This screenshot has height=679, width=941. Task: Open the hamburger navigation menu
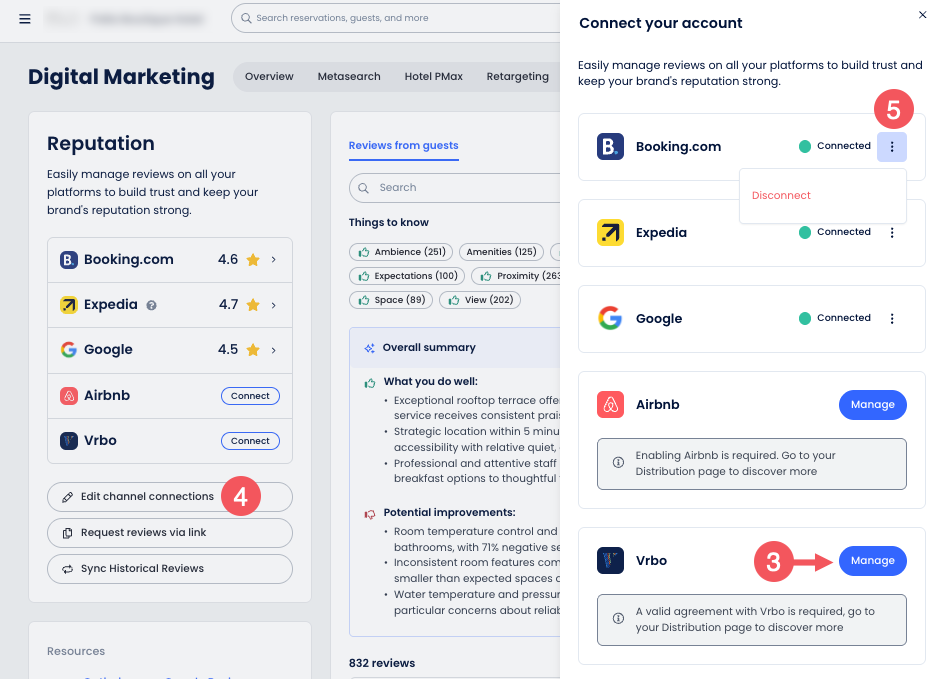point(25,18)
